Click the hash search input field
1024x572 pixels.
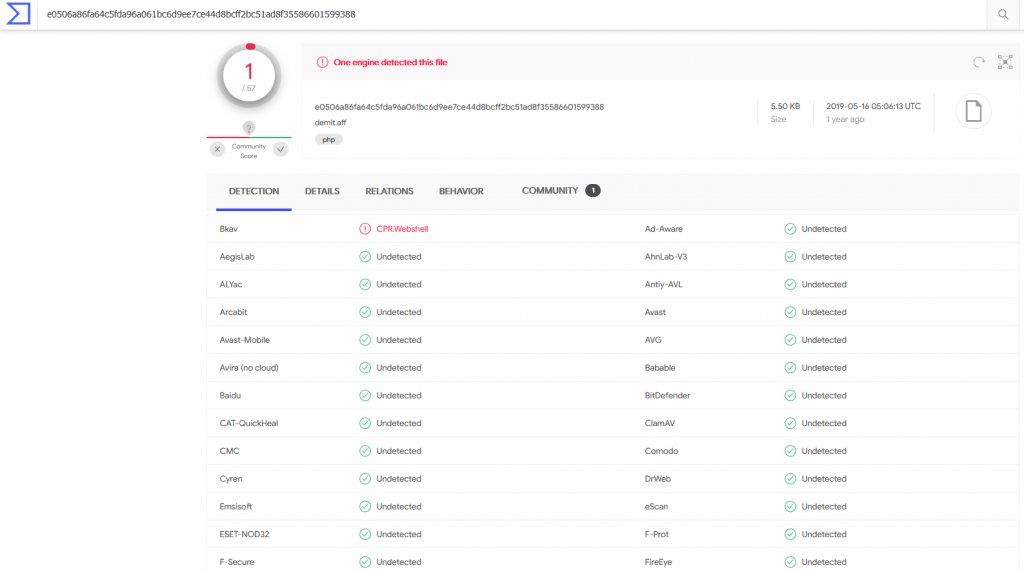click(x=512, y=14)
